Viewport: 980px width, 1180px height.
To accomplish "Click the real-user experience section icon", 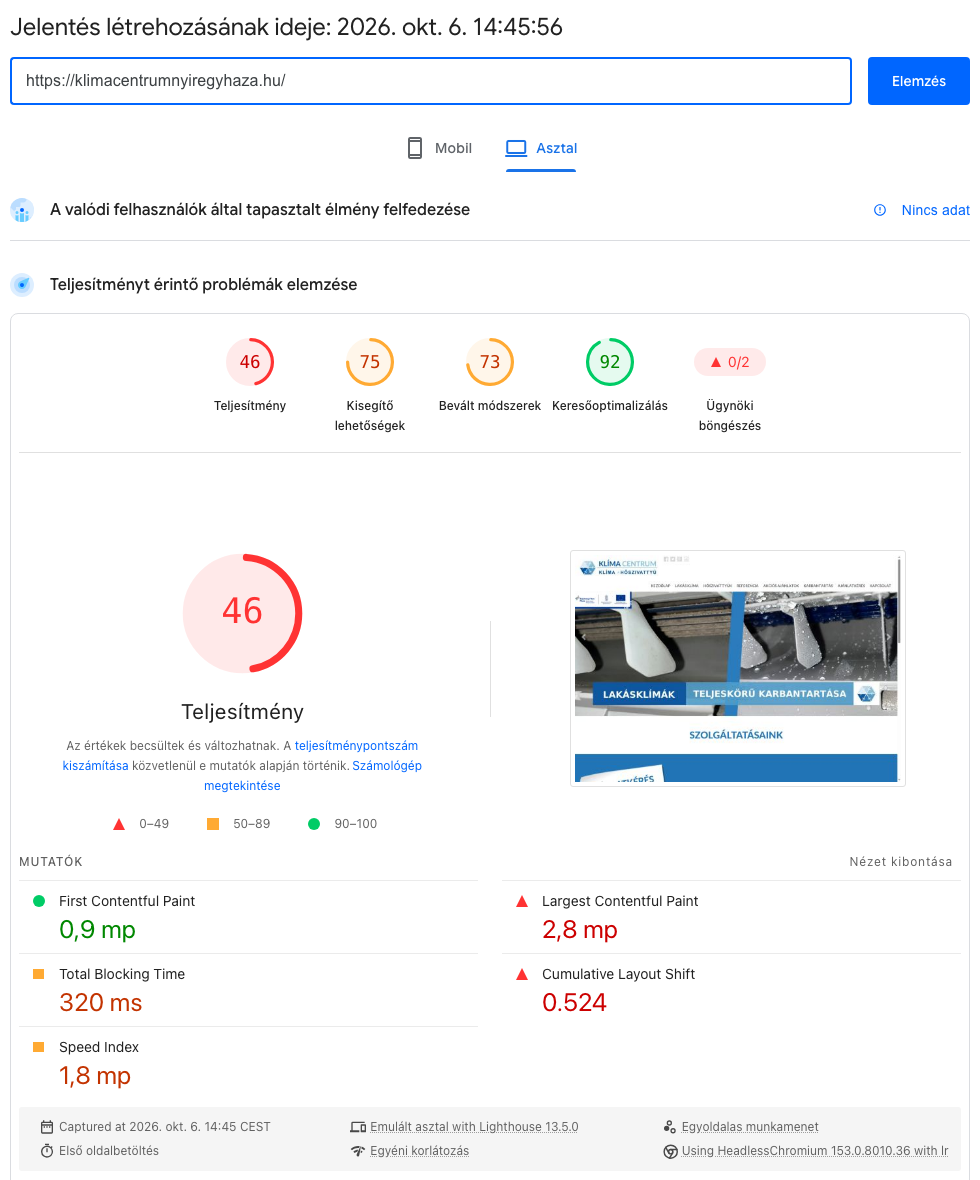I will [x=23, y=211].
